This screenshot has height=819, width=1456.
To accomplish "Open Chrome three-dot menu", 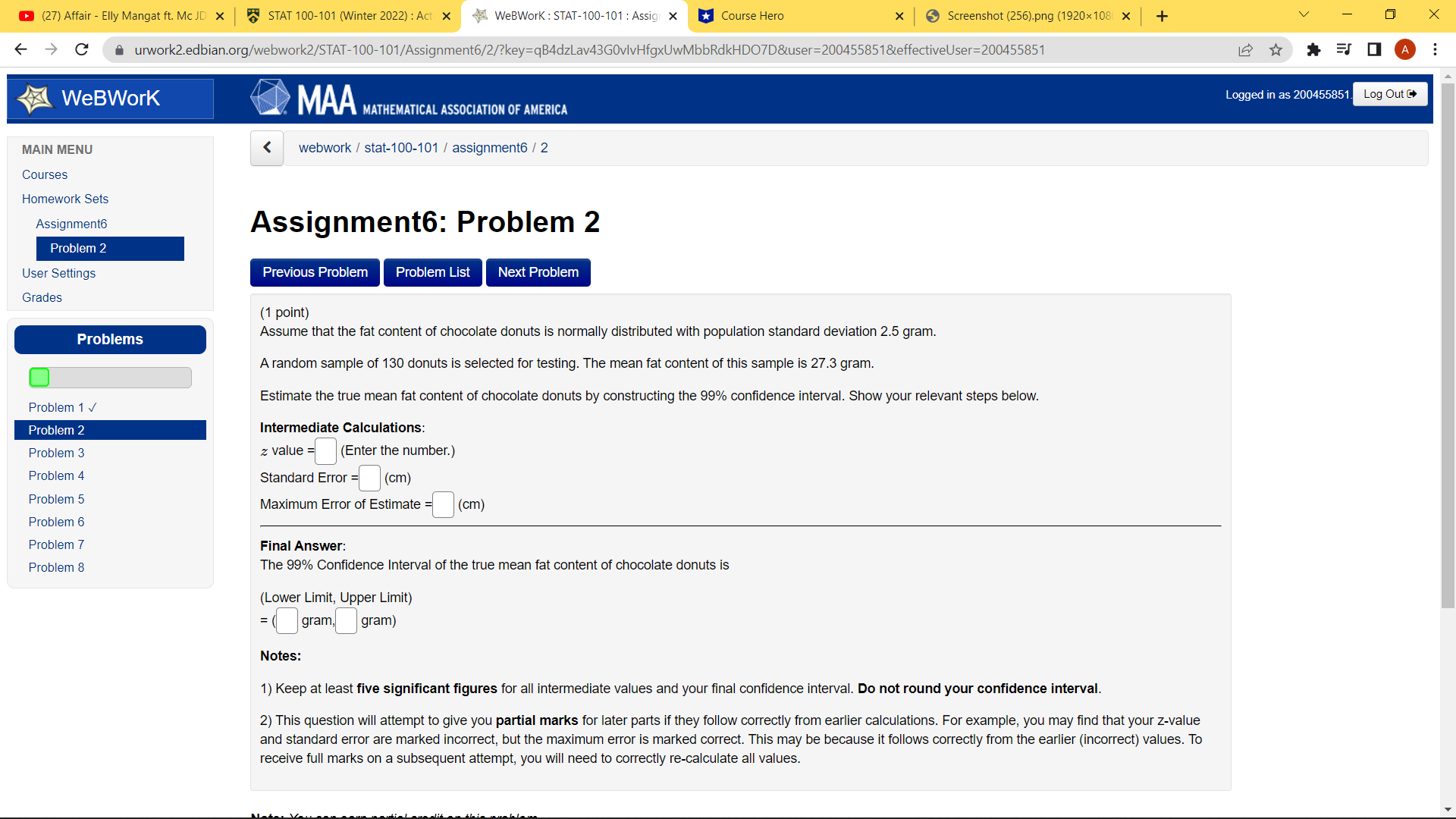I will pyautogui.click(x=1435, y=50).
